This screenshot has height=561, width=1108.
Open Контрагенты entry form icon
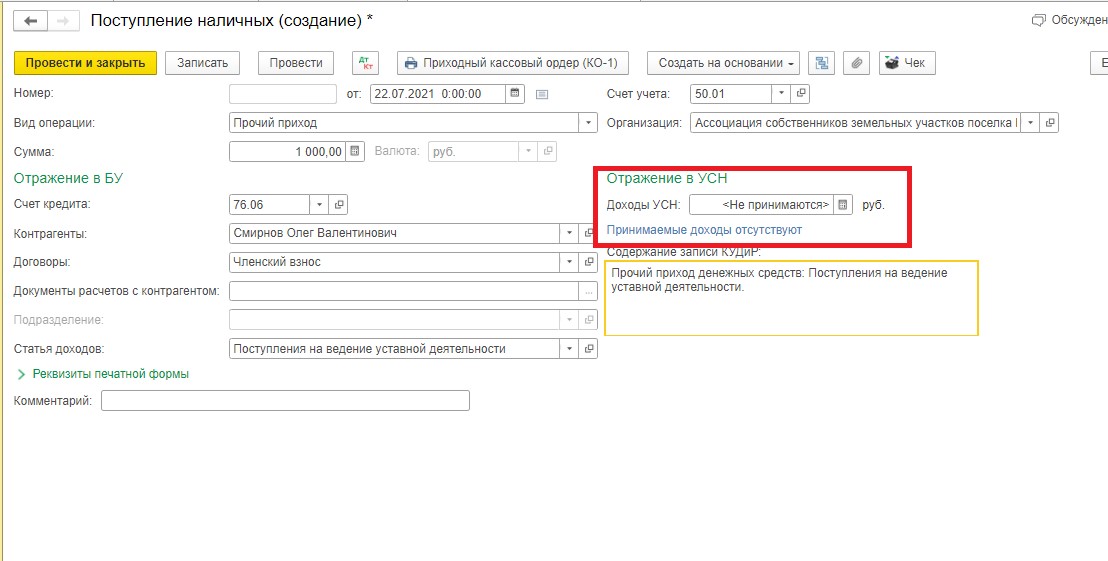pyautogui.click(x=589, y=233)
